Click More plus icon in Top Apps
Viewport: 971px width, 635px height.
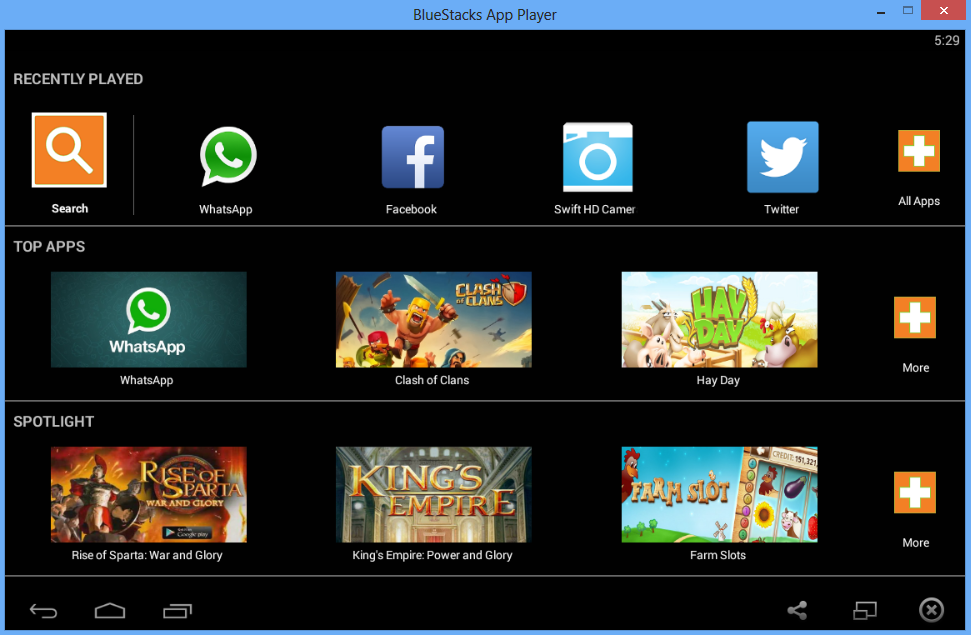tap(915, 317)
